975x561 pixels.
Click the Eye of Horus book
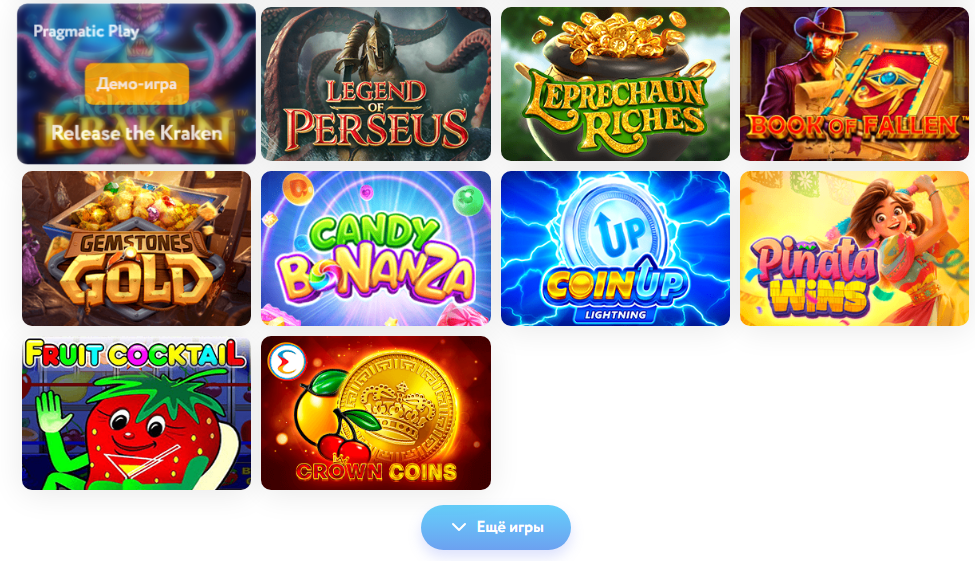pos(889,81)
